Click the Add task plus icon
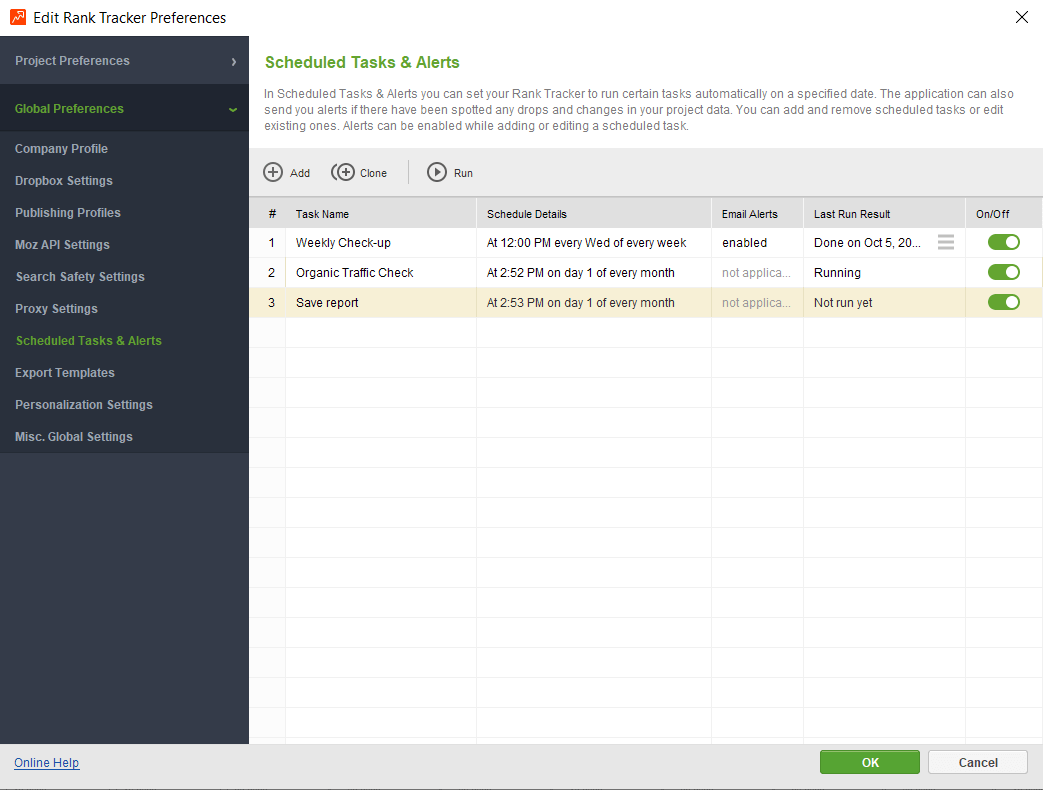 click(x=273, y=172)
